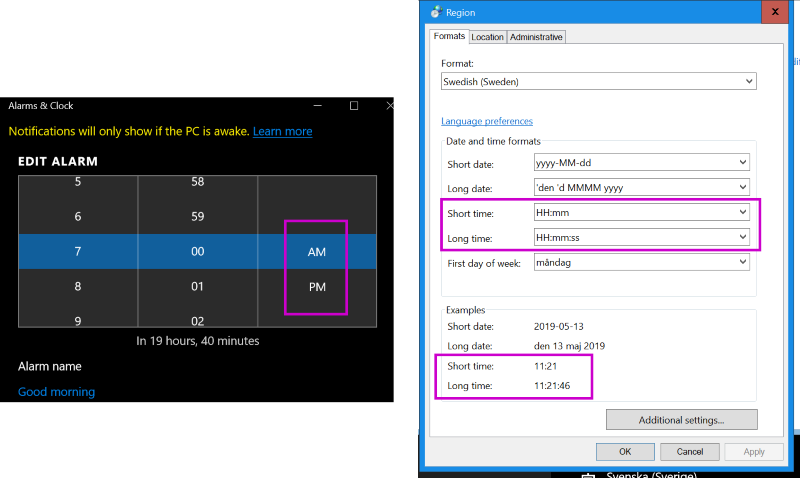Choose hour 8 in the alarm picker

point(78,286)
